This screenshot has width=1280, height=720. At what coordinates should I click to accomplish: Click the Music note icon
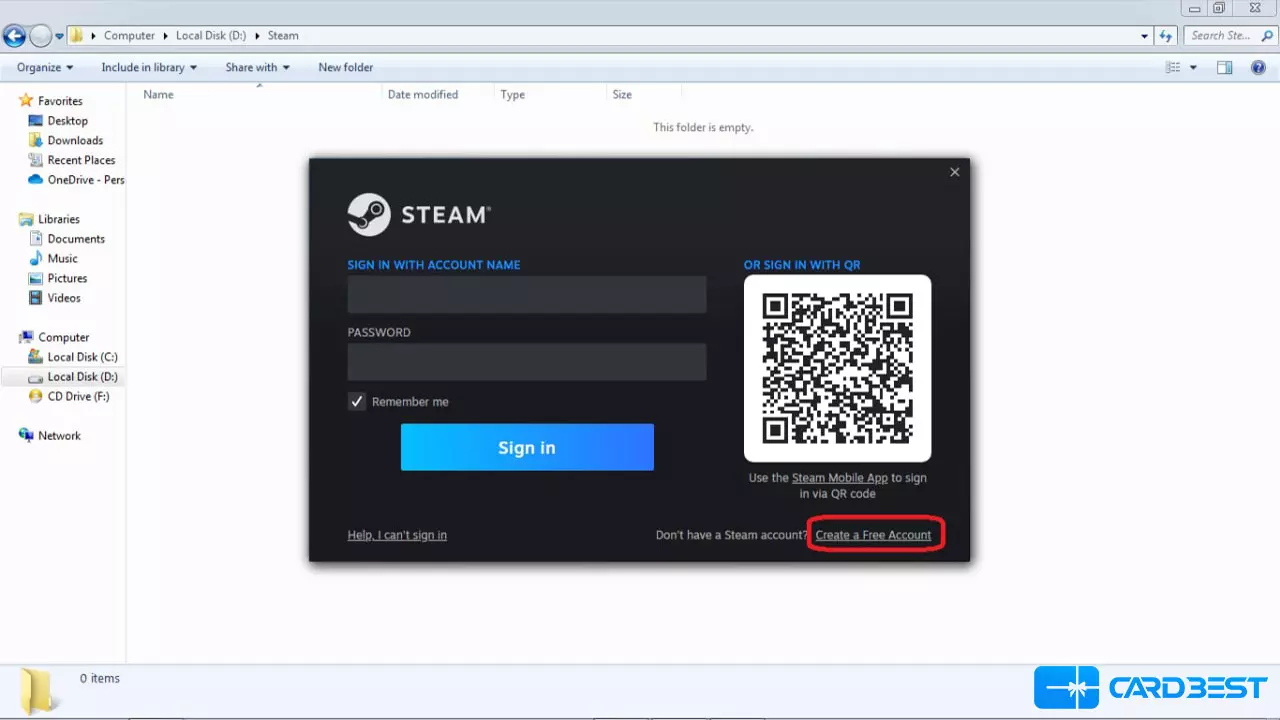point(36,259)
